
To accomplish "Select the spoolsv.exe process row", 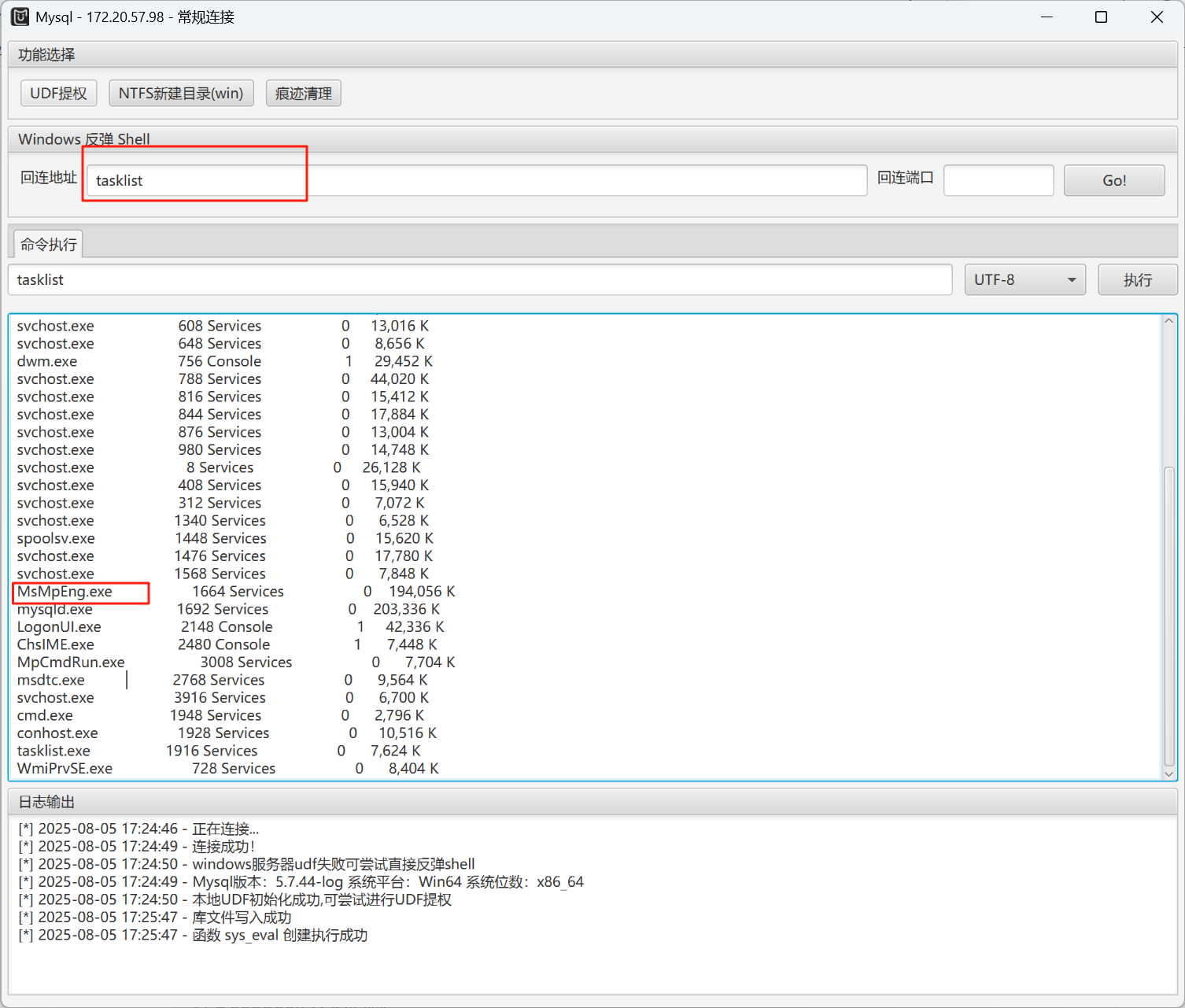I will click(225, 538).
